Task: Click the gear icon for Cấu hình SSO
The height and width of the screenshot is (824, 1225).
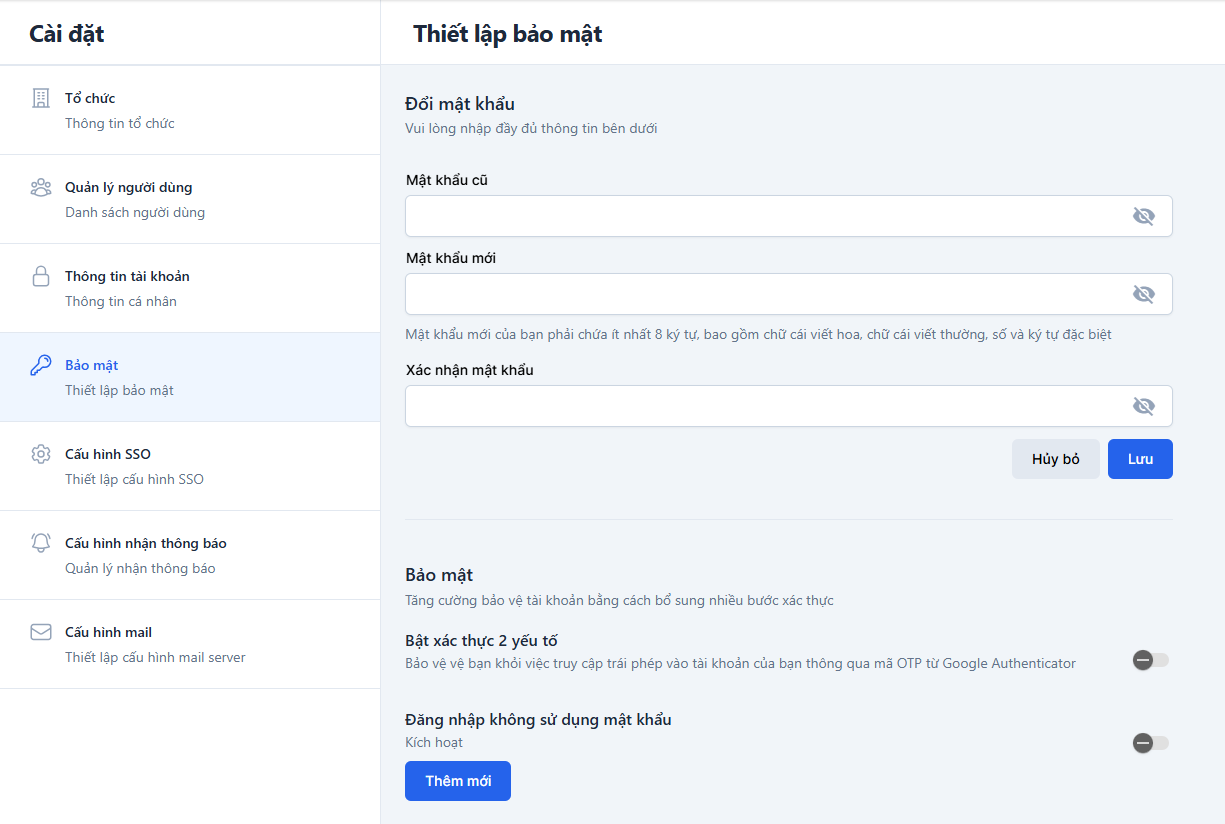Action: (x=41, y=454)
